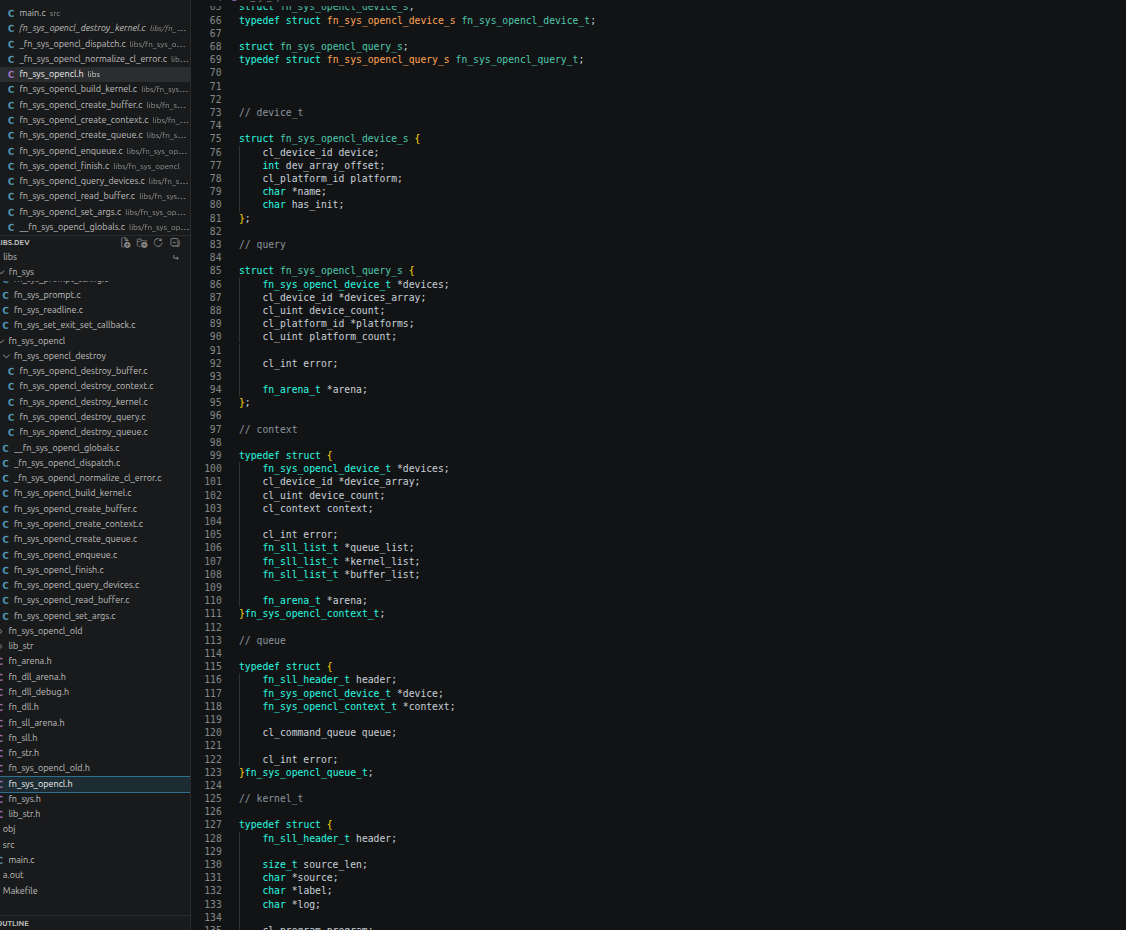Click '}fn_sys_opencl_context_t;' in the editor
This screenshot has height=930, width=1126.
[x=312, y=614]
